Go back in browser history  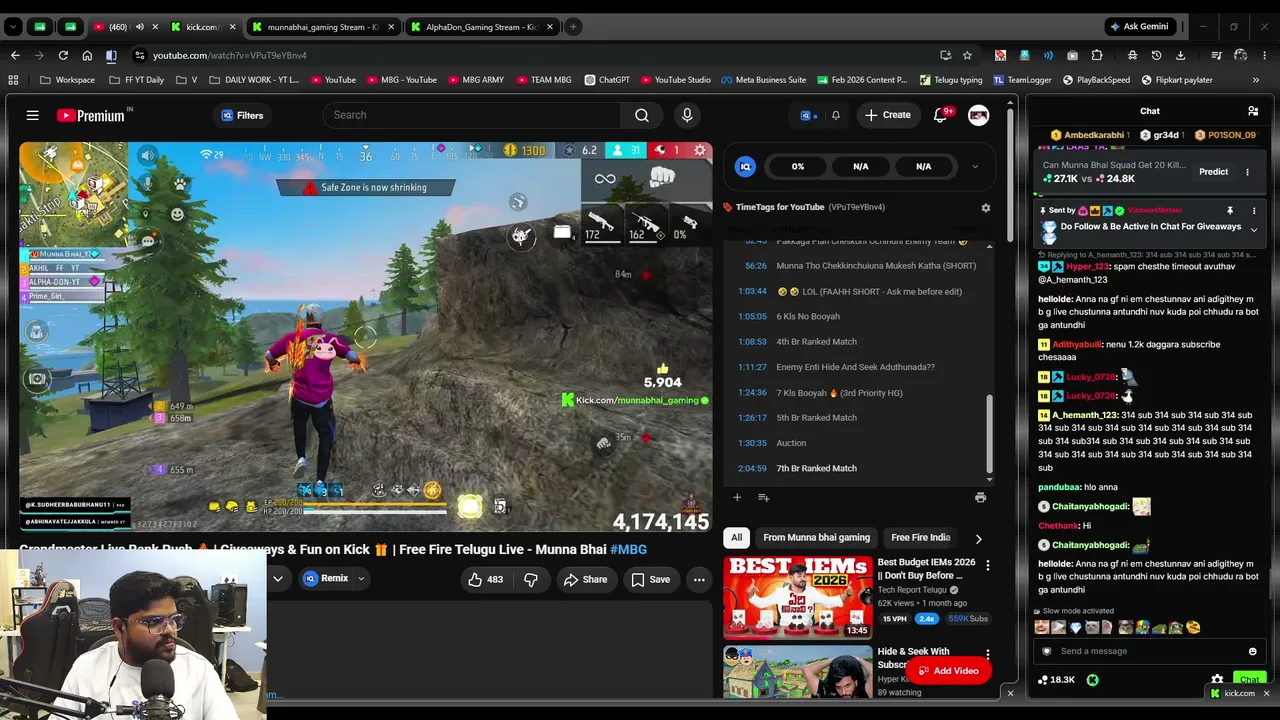click(x=15, y=55)
